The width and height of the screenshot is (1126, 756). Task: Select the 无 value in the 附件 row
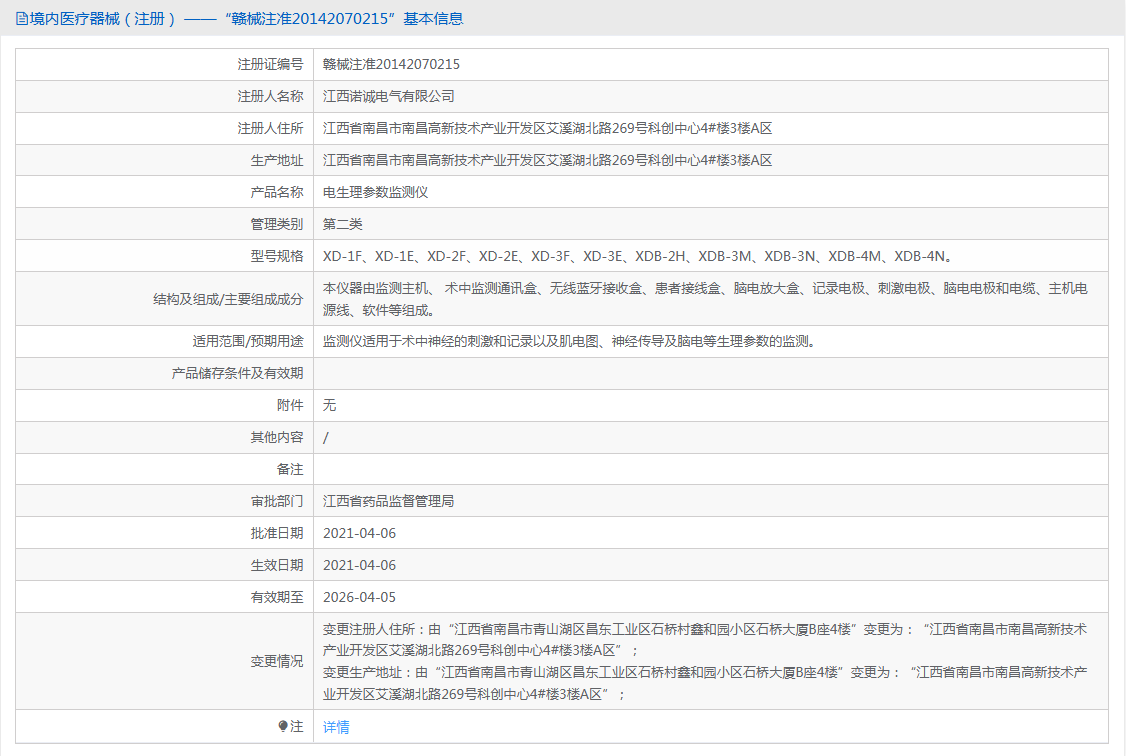point(330,406)
